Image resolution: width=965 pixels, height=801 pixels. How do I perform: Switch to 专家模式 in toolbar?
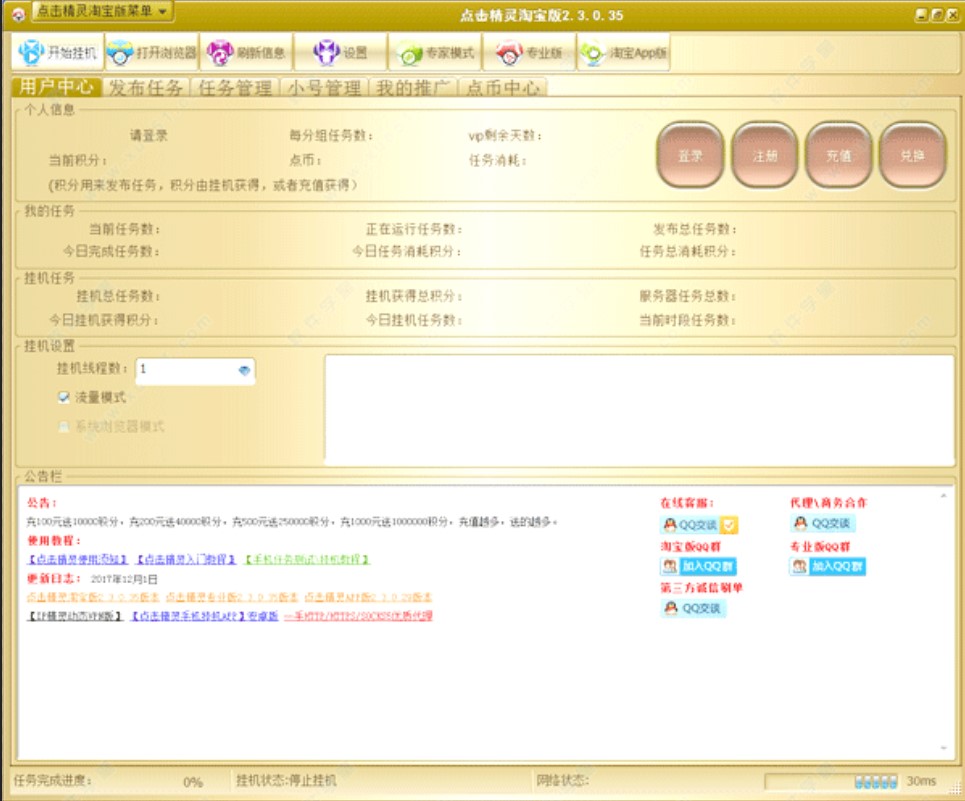410,53
